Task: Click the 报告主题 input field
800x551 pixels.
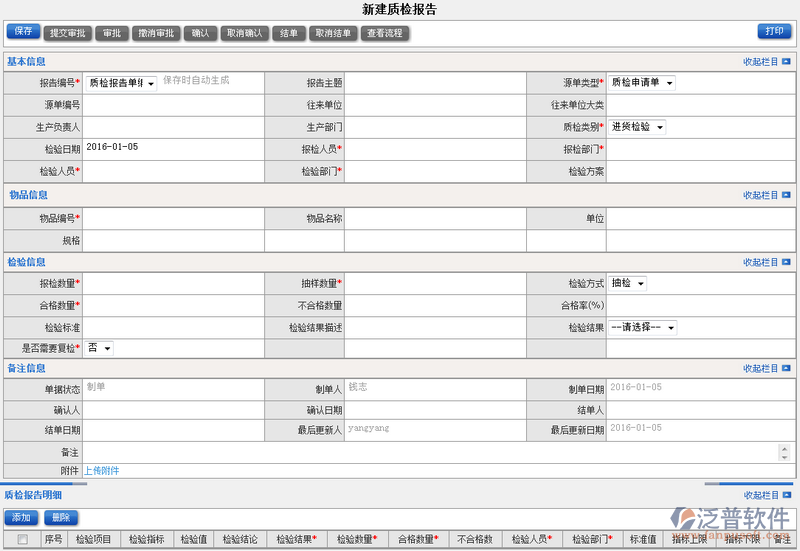Action: pyautogui.click(x=435, y=83)
